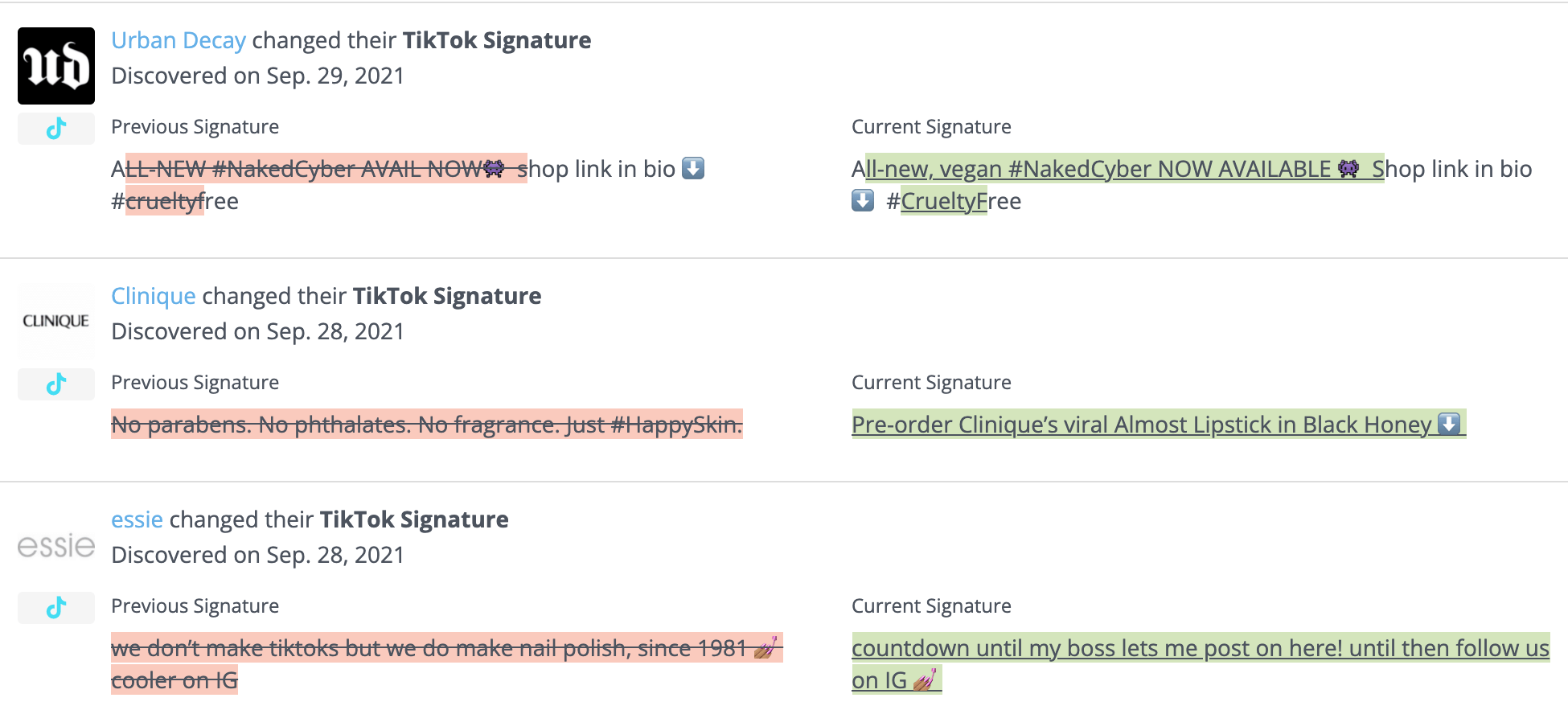This screenshot has height=706, width=1568.
Task: Click alien emoji in Urban Decay current signature
Action: coord(1348,169)
